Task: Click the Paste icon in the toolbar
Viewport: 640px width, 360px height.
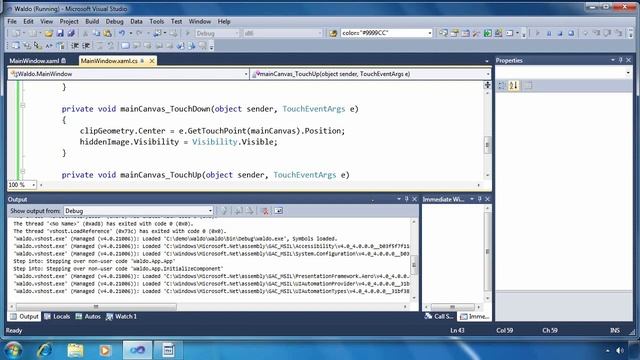Action: (107, 33)
